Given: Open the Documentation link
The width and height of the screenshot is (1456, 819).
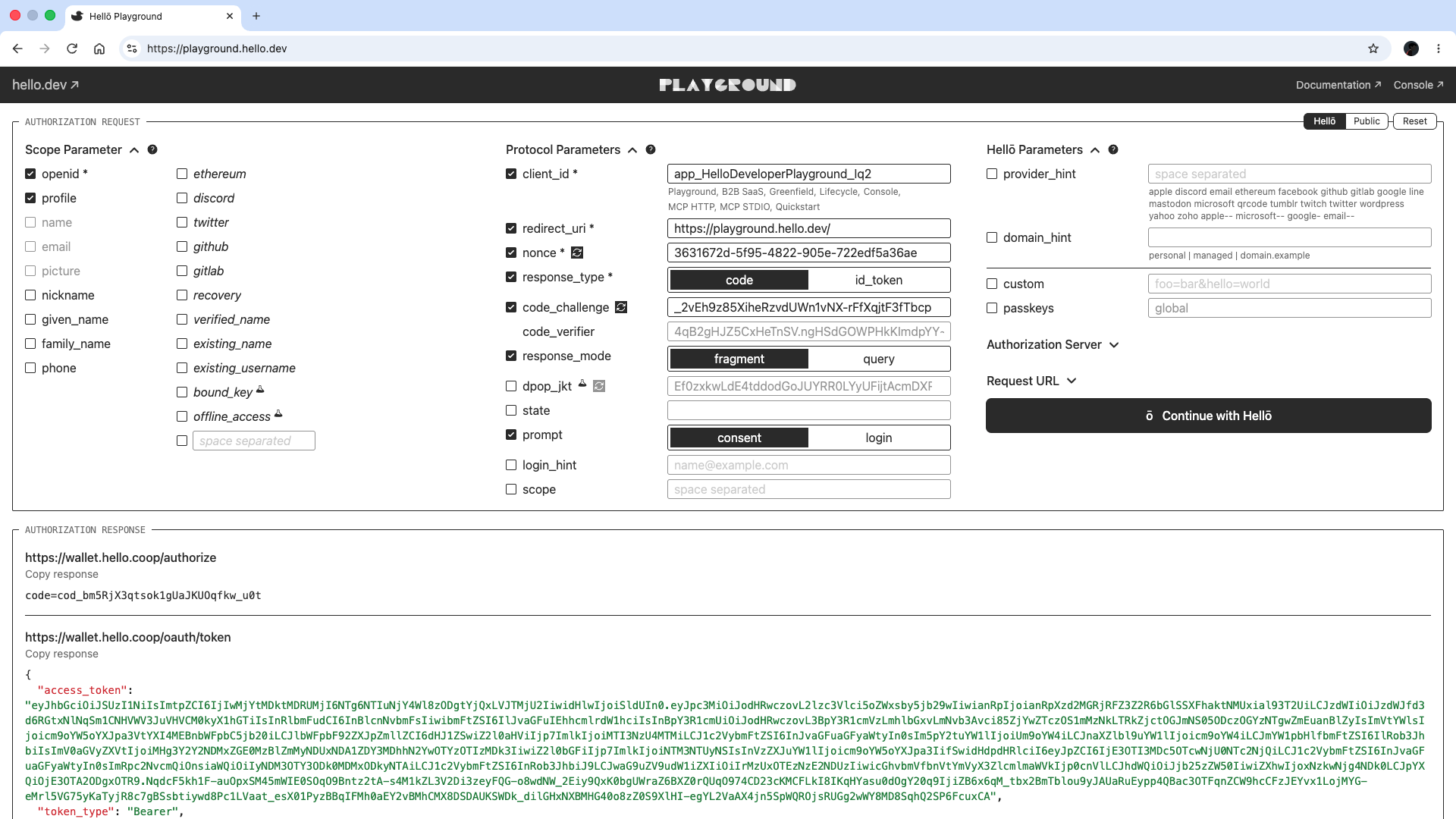Looking at the screenshot, I should click(1338, 85).
